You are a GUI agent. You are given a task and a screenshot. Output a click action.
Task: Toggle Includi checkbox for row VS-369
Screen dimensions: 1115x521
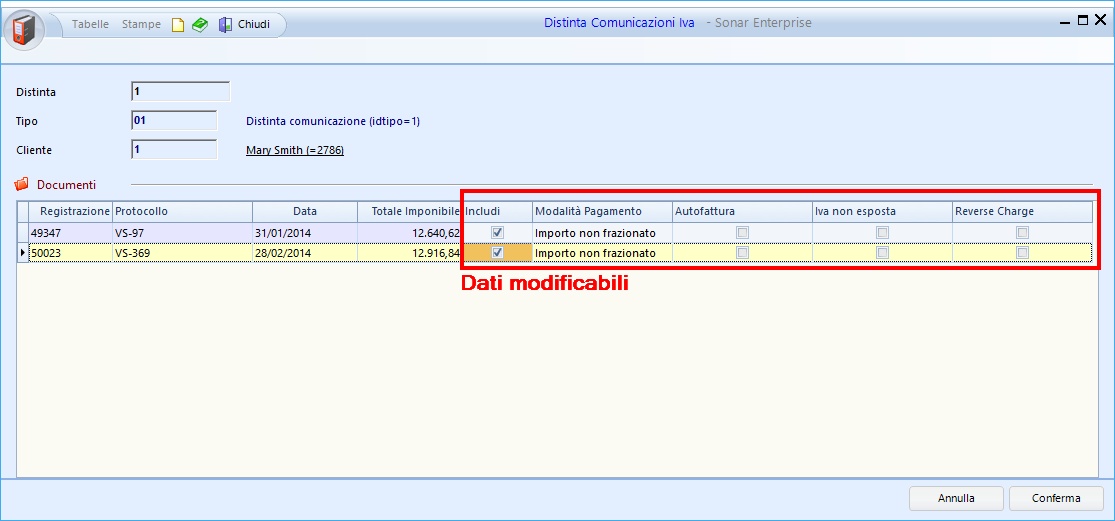click(497, 254)
